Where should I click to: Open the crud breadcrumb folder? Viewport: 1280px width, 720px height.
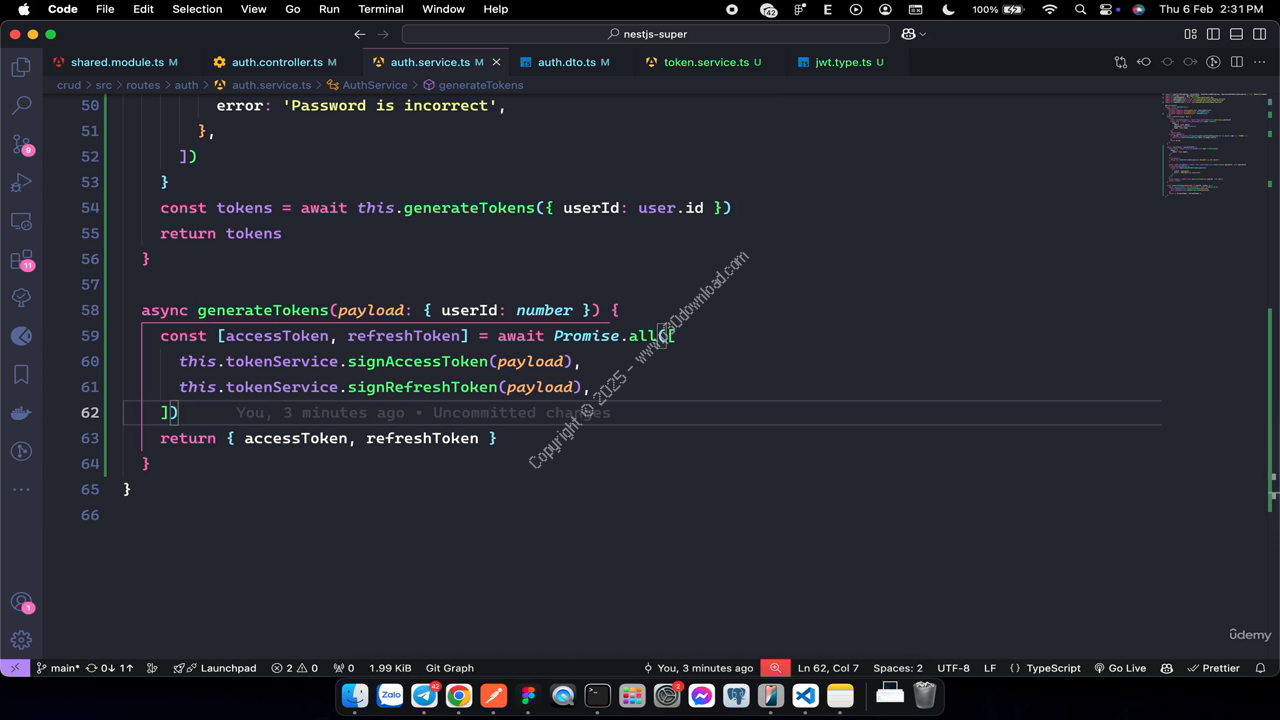[69, 85]
